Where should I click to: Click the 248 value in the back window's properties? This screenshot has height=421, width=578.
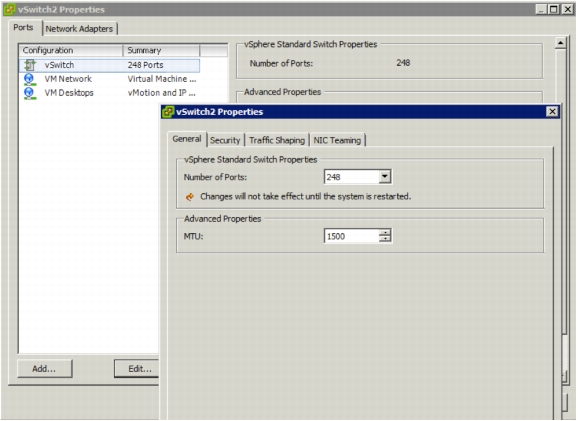(x=403, y=63)
